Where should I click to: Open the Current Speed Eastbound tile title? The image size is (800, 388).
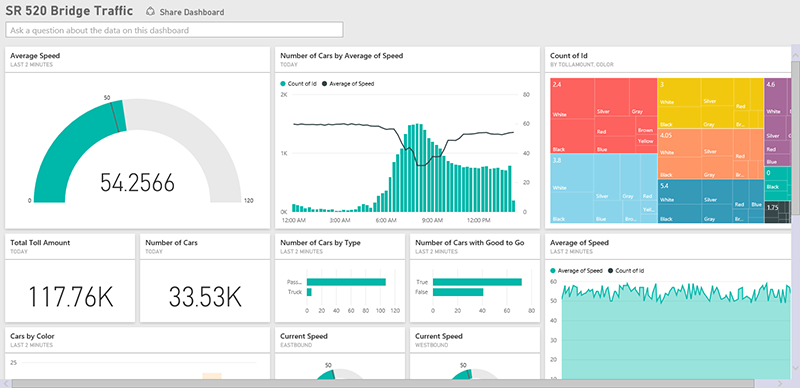304,336
